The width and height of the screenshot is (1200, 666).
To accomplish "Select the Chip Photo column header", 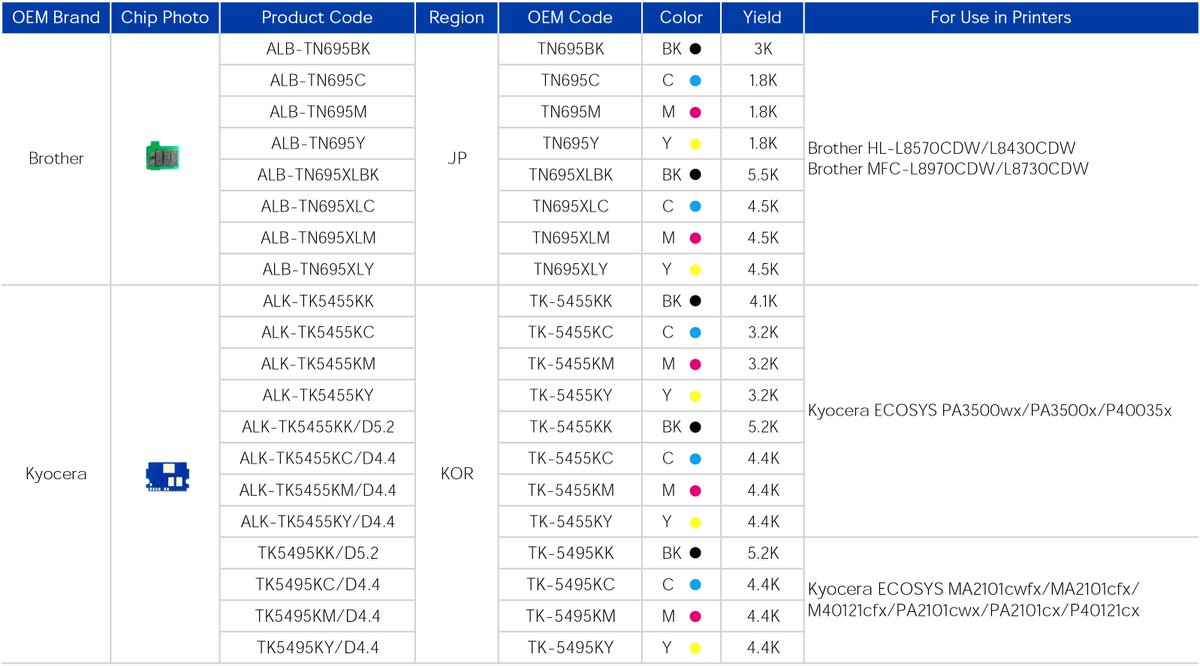I will pyautogui.click(x=165, y=17).
